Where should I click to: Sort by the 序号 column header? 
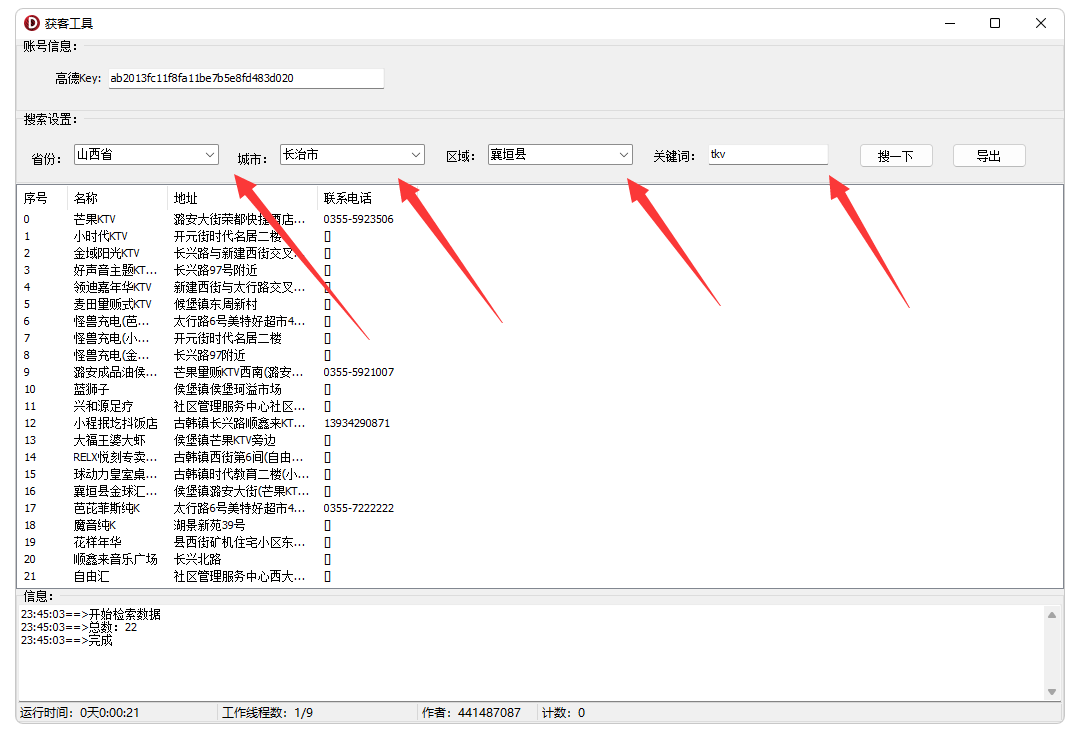click(36, 198)
